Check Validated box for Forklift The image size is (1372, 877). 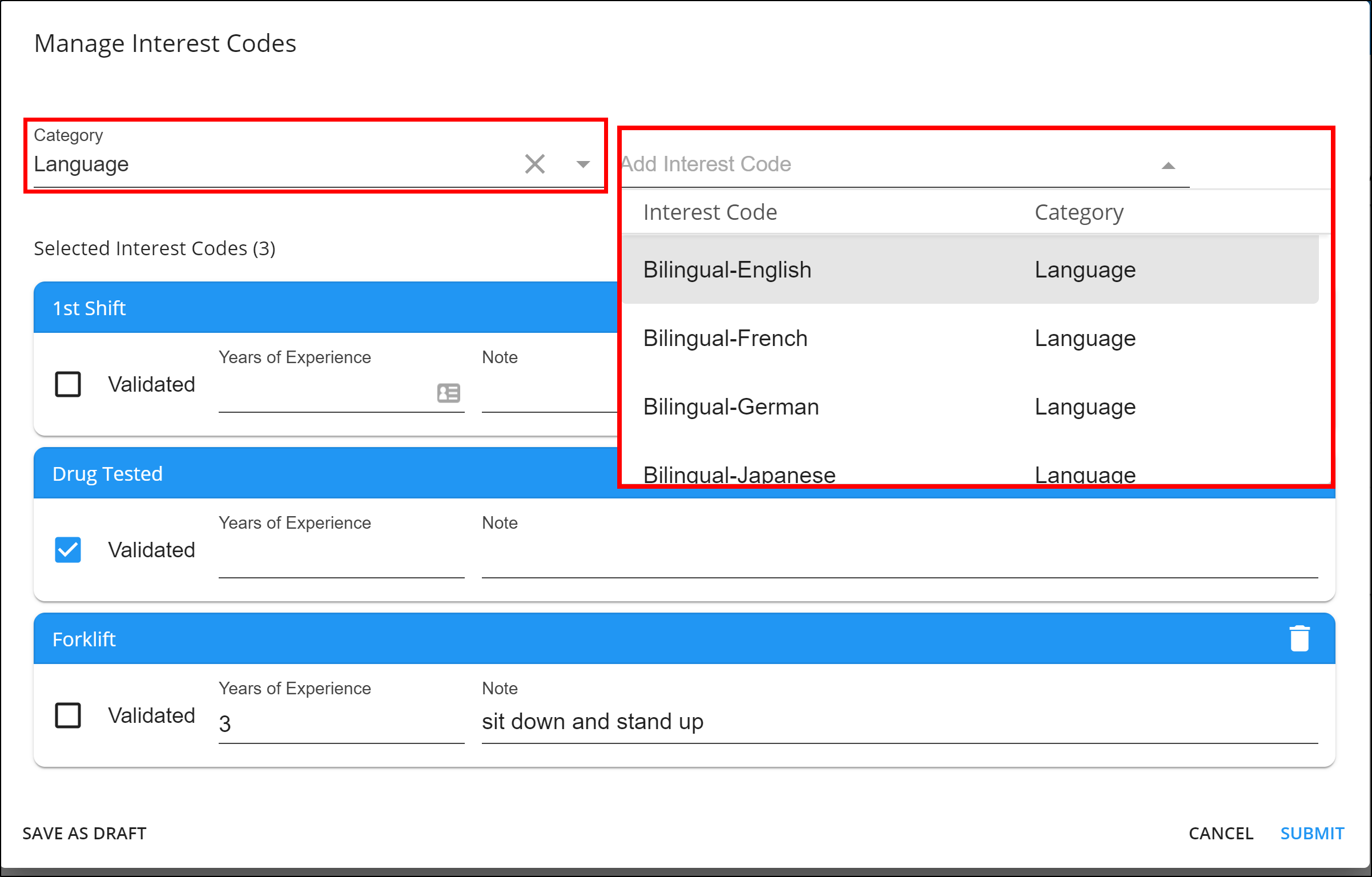pos(68,715)
